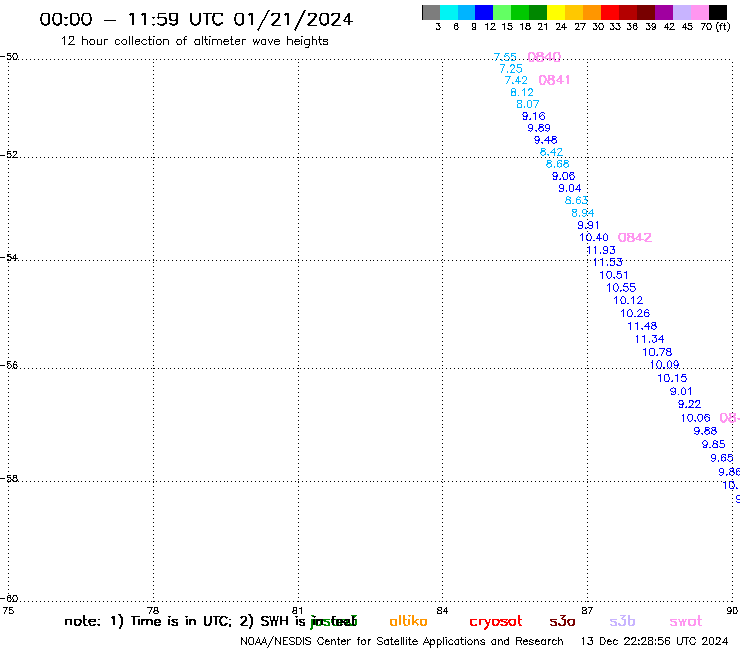Image resolution: width=740 pixels, height=650 pixels.
Task: Click the purple legend swatch
Action: [664, 12]
